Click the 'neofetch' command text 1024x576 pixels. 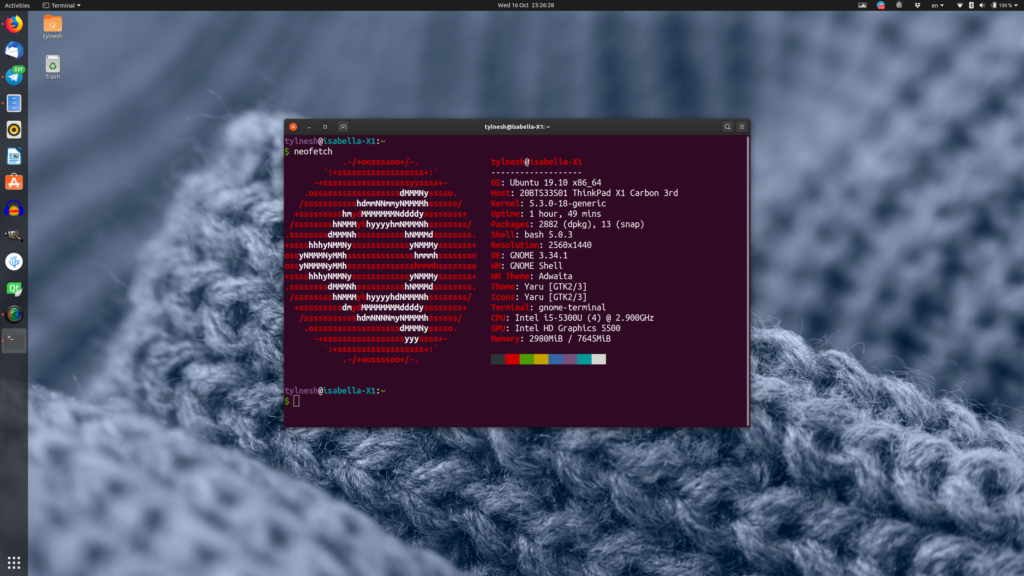(313, 152)
